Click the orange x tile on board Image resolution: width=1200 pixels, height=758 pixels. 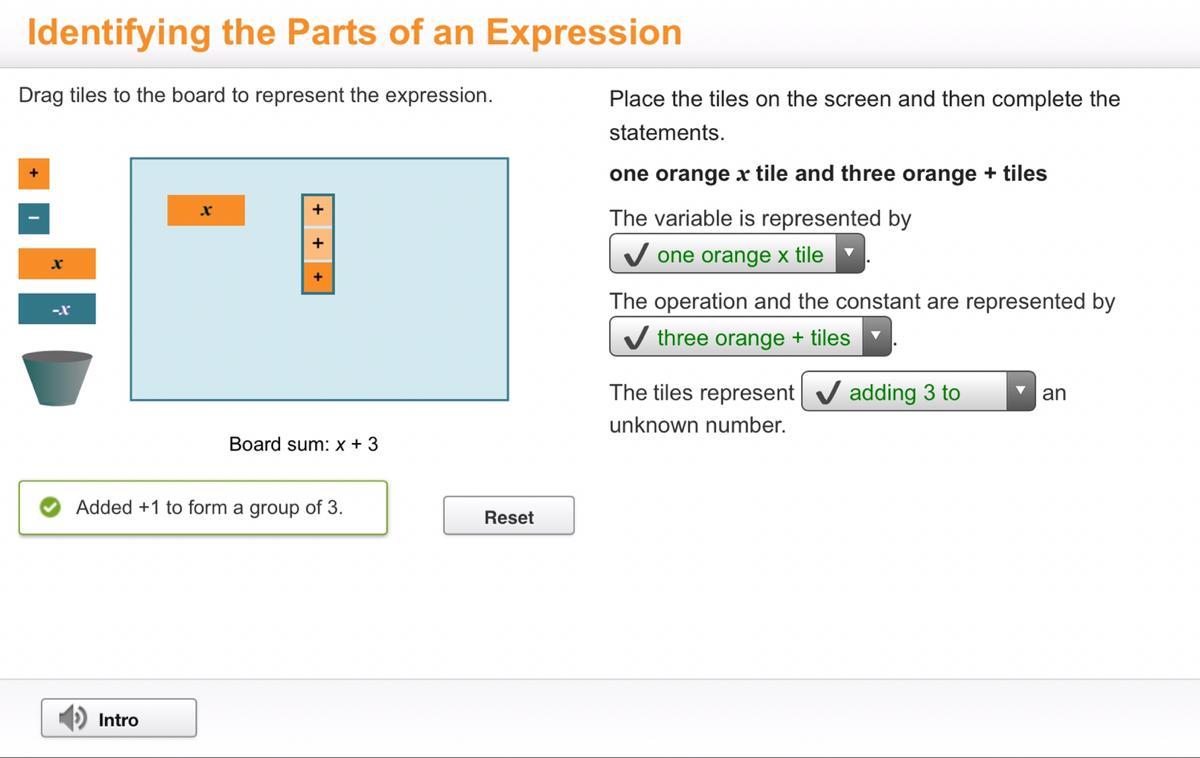(206, 210)
